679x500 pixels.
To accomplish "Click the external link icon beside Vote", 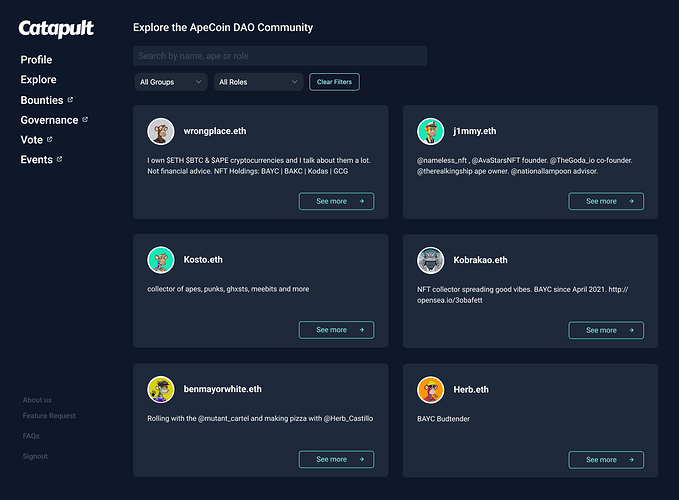I will [49, 139].
